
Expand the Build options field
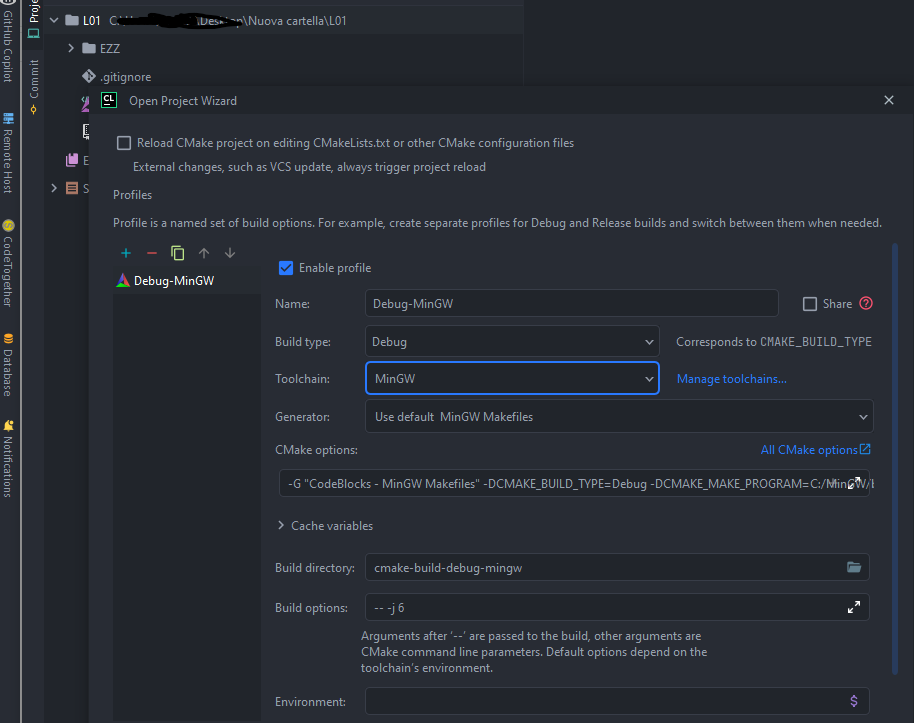(854, 608)
